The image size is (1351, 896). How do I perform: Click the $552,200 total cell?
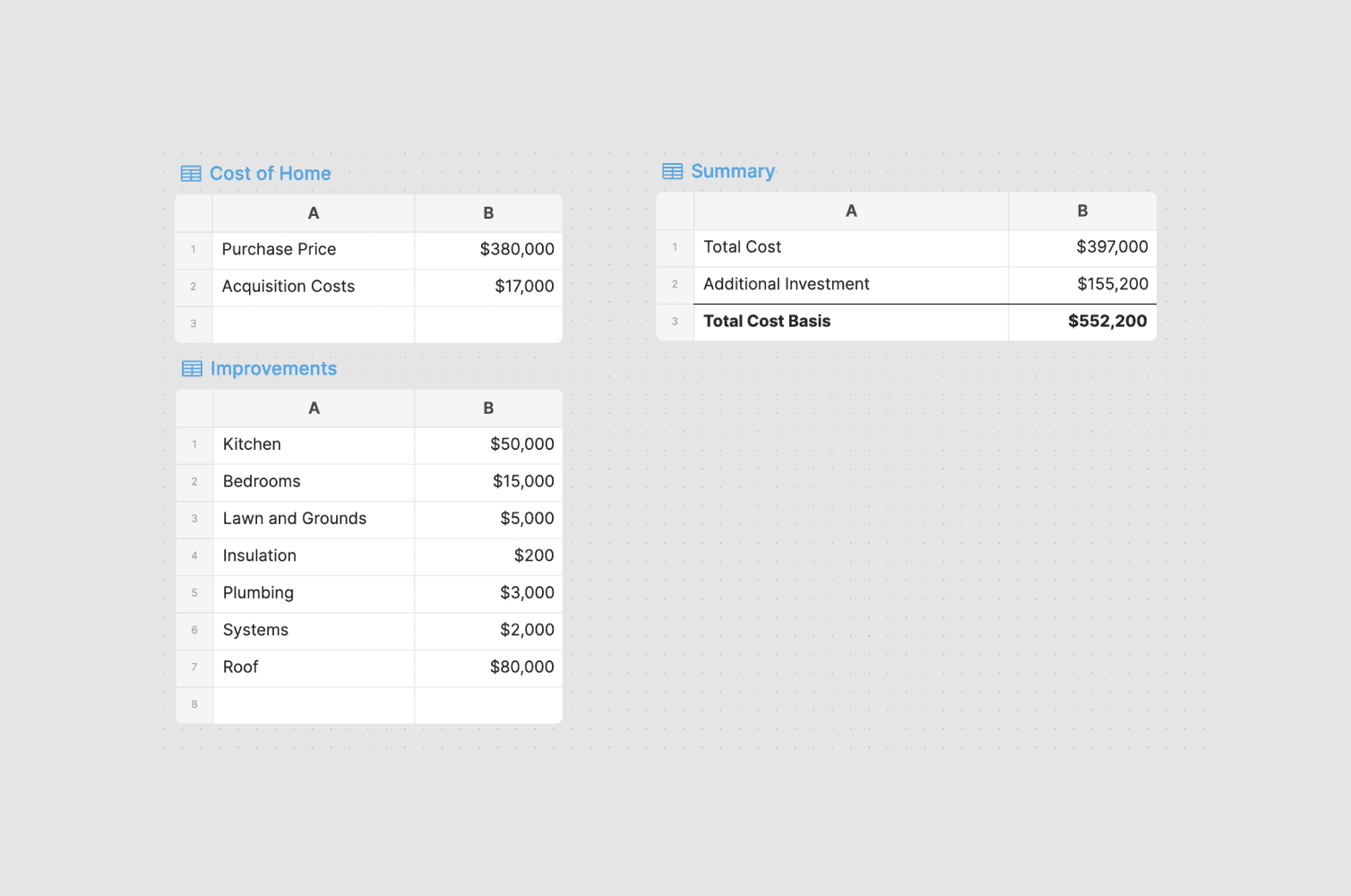tap(1082, 323)
